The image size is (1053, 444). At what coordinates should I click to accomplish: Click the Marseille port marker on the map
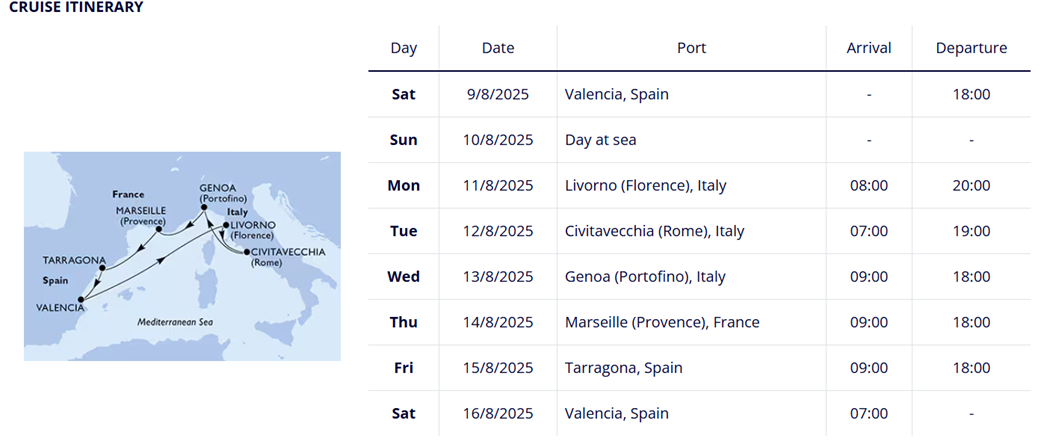click(x=158, y=230)
